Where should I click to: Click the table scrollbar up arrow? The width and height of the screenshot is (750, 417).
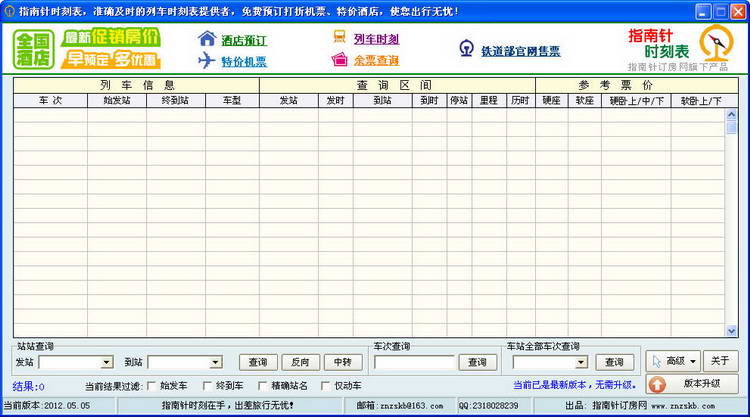(731, 114)
